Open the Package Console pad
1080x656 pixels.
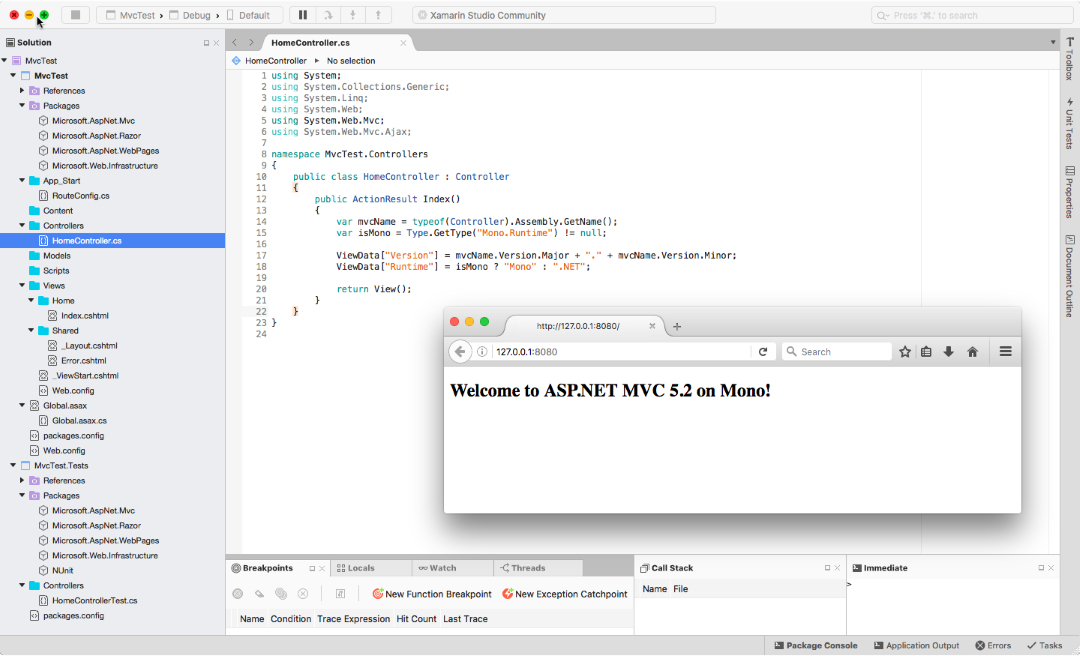click(x=816, y=646)
